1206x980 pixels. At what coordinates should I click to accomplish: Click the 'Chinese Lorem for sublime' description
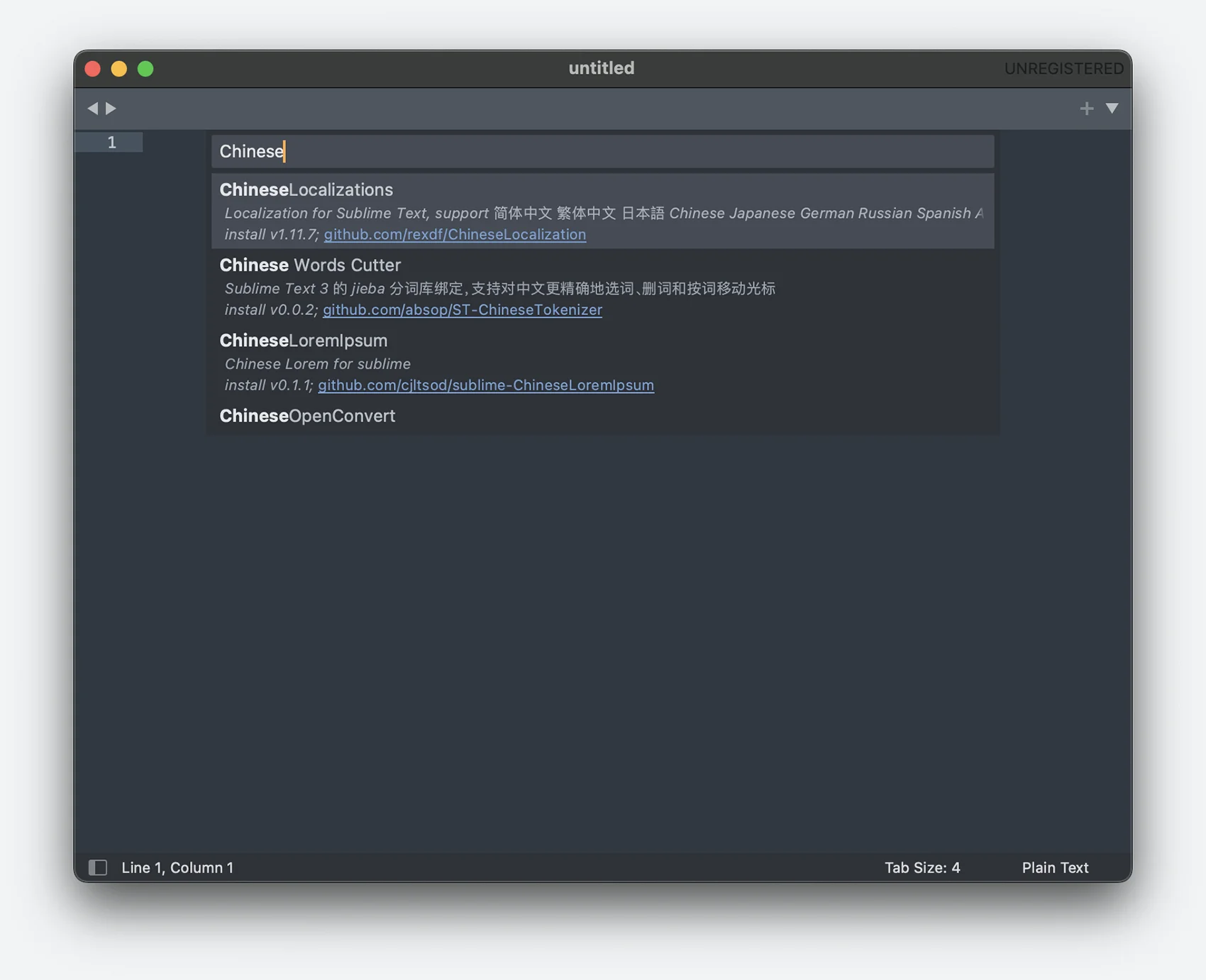pyautogui.click(x=318, y=363)
